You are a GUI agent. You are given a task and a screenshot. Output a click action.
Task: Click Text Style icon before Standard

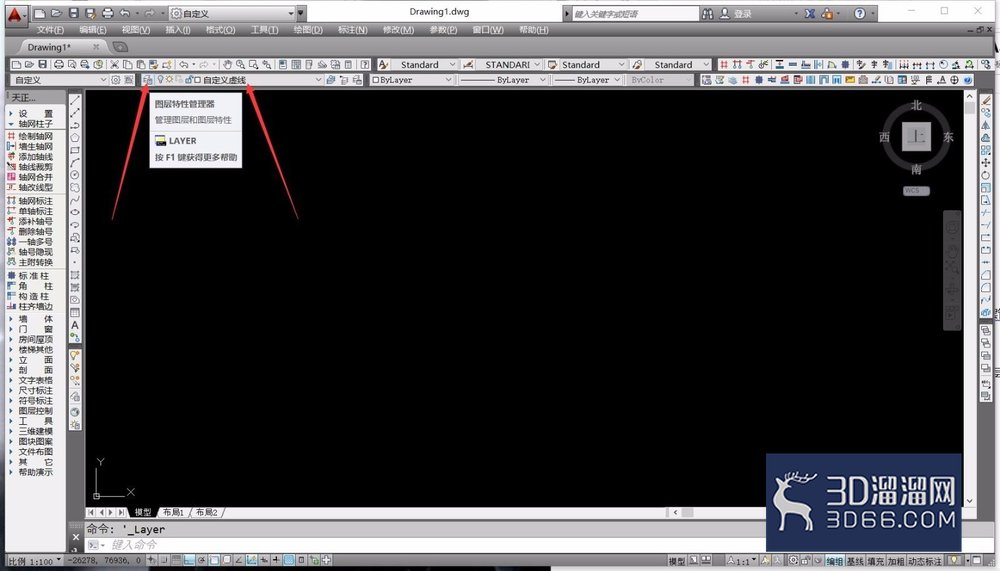click(x=383, y=64)
